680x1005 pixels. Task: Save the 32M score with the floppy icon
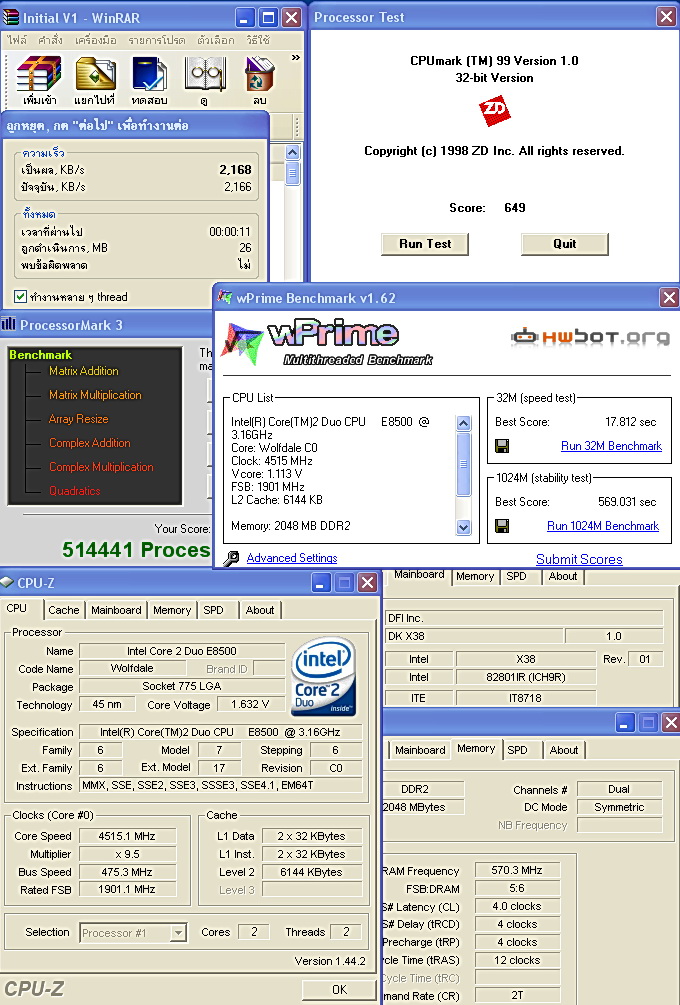(502, 446)
